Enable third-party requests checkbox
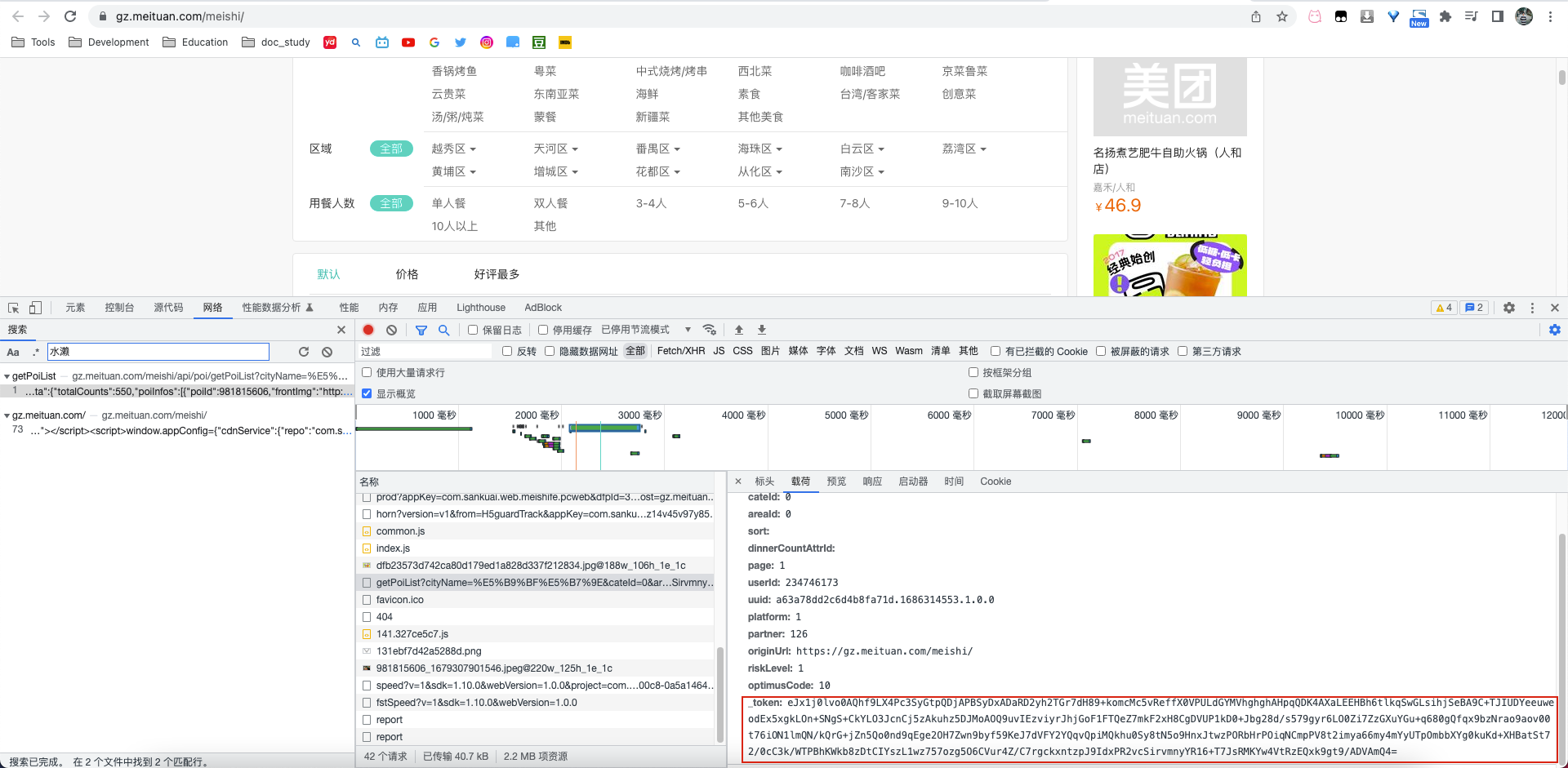The height and width of the screenshot is (768, 1568). pos(1183,351)
